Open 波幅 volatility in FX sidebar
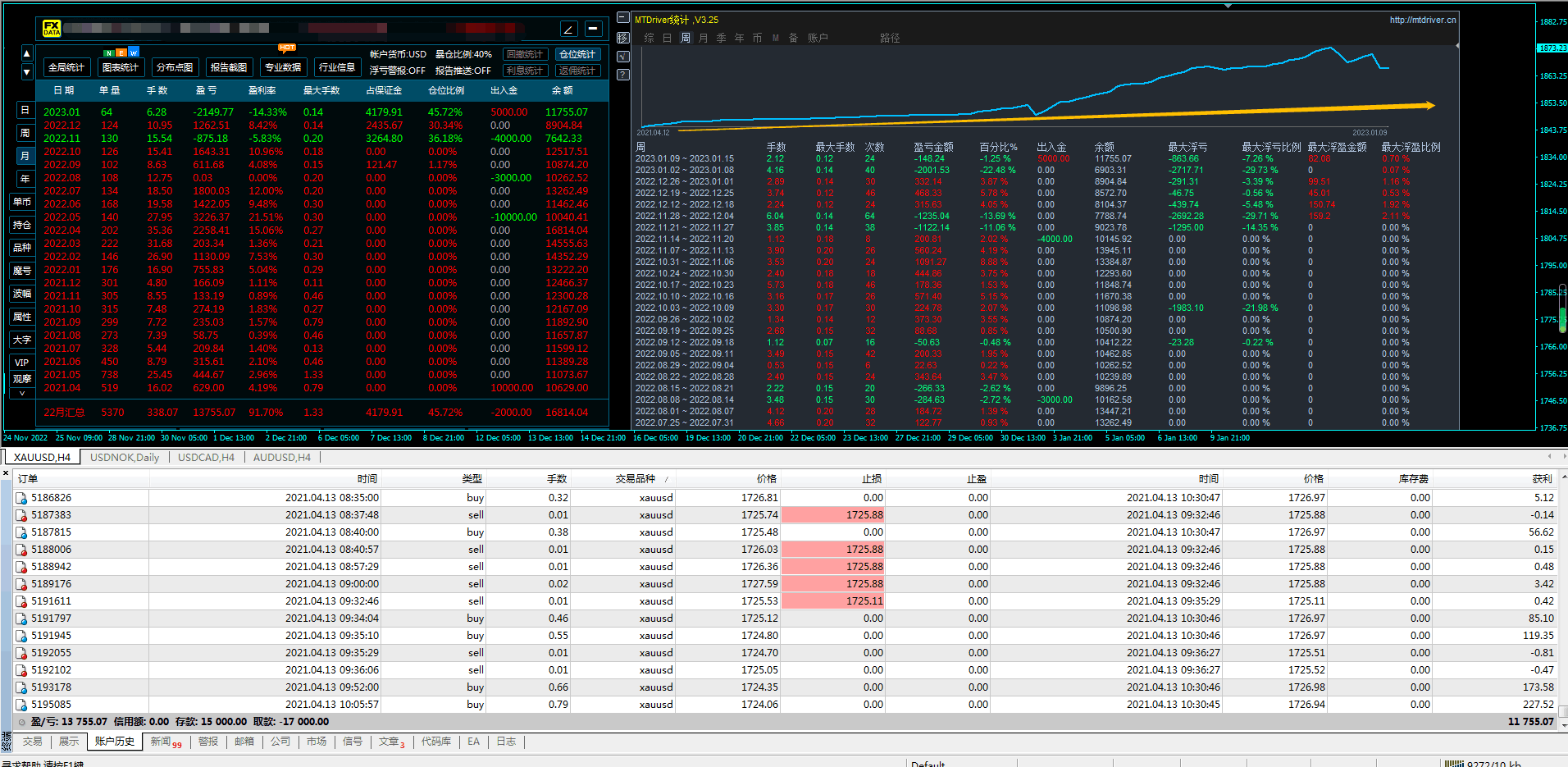This screenshot has height=767, width=1568. [22, 294]
